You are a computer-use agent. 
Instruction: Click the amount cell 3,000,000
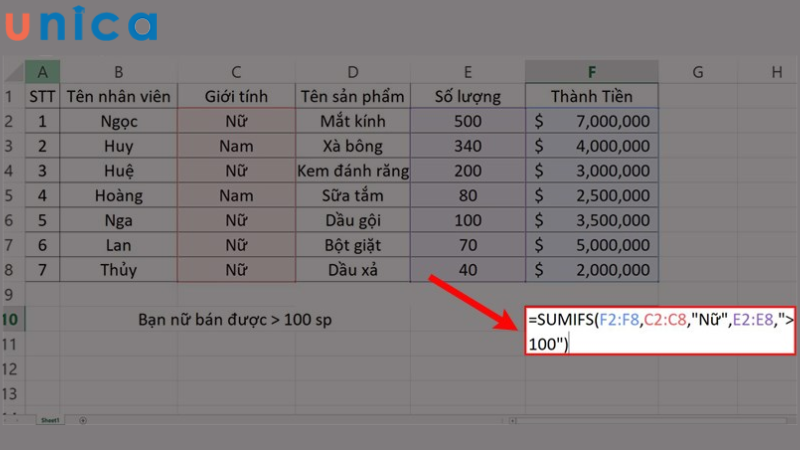[592, 170]
